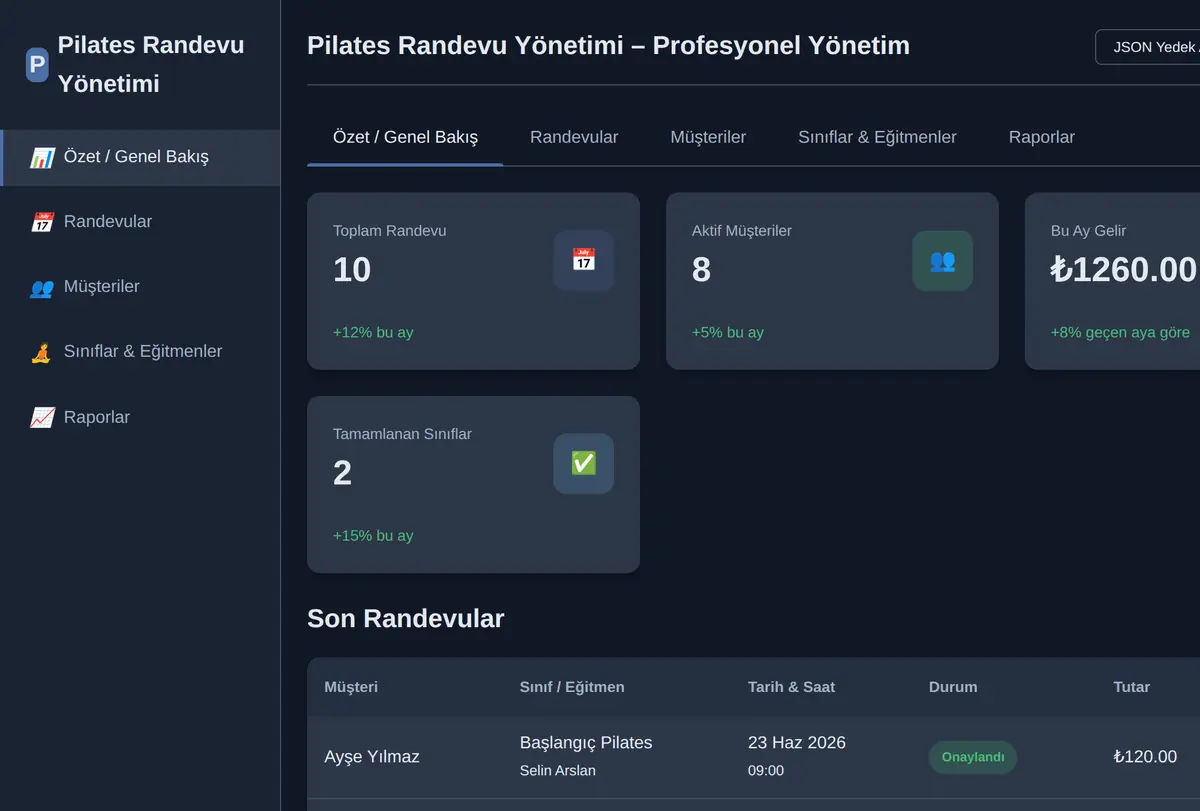The height and width of the screenshot is (811, 1200).
Task: Click the +8% geçen aya göre label
Action: [1120, 333]
